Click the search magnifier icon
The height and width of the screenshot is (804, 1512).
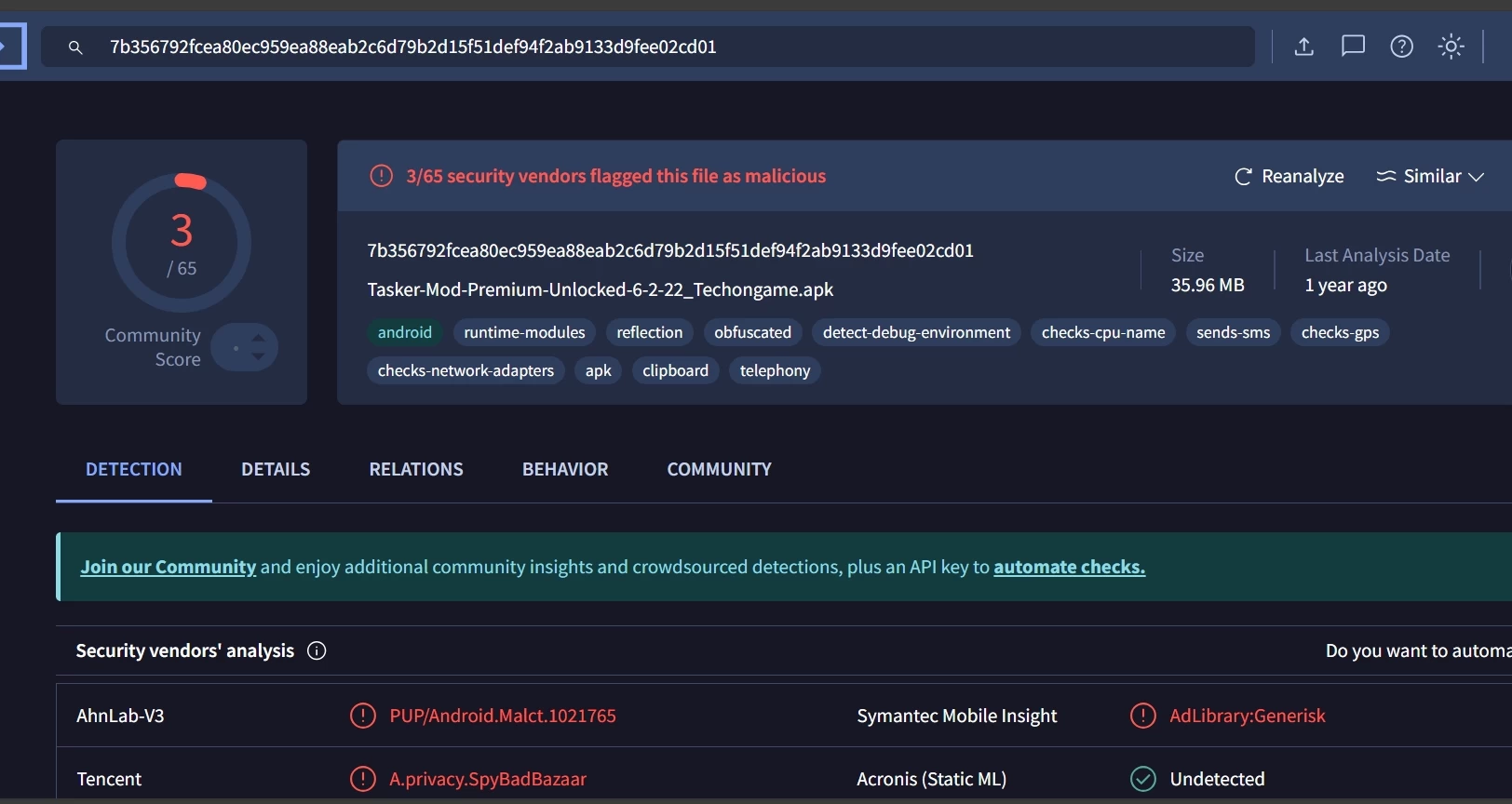pyautogui.click(x=75, y=47)
